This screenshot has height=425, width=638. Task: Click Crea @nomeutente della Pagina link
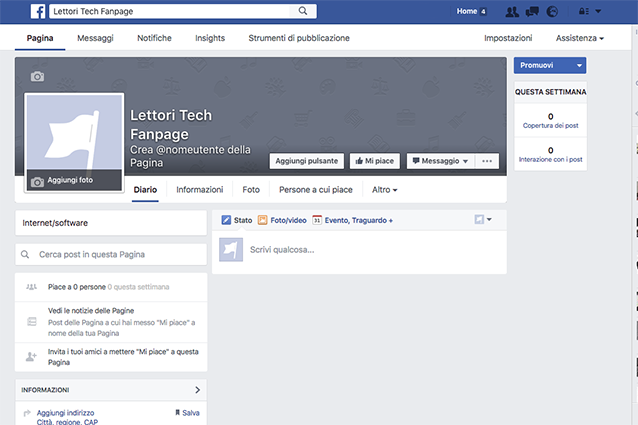click(190, 156)
